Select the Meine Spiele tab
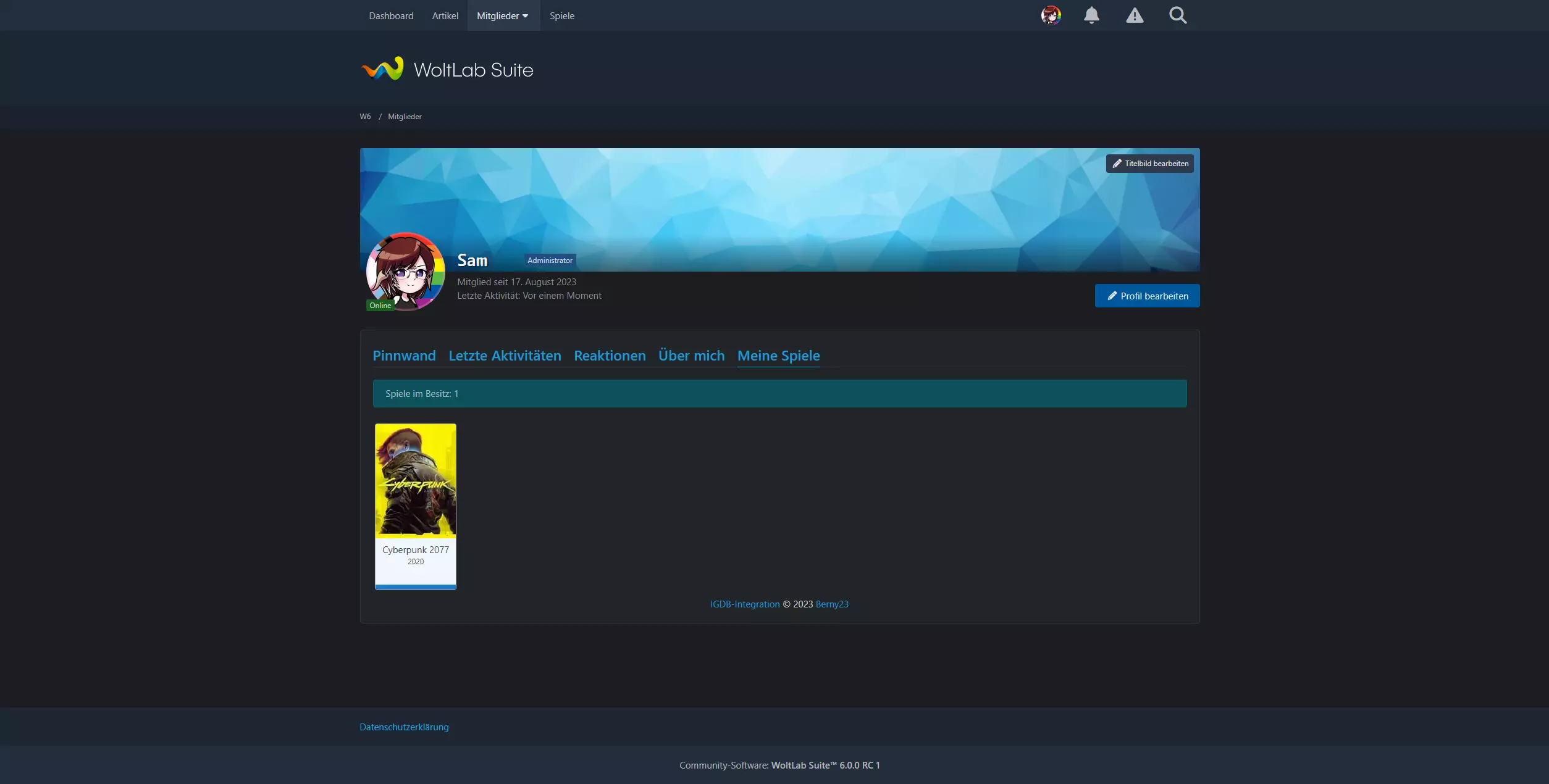1549x784 pixels. (778, 356)
